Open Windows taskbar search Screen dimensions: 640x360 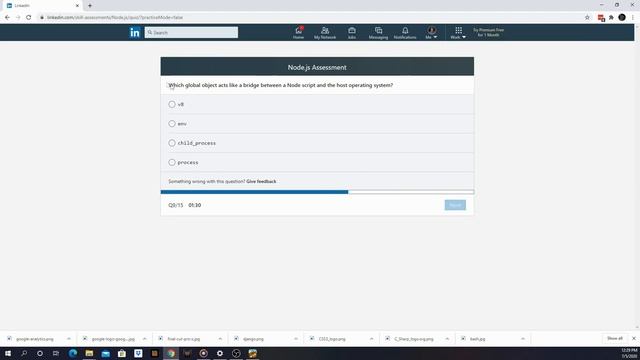24,353
